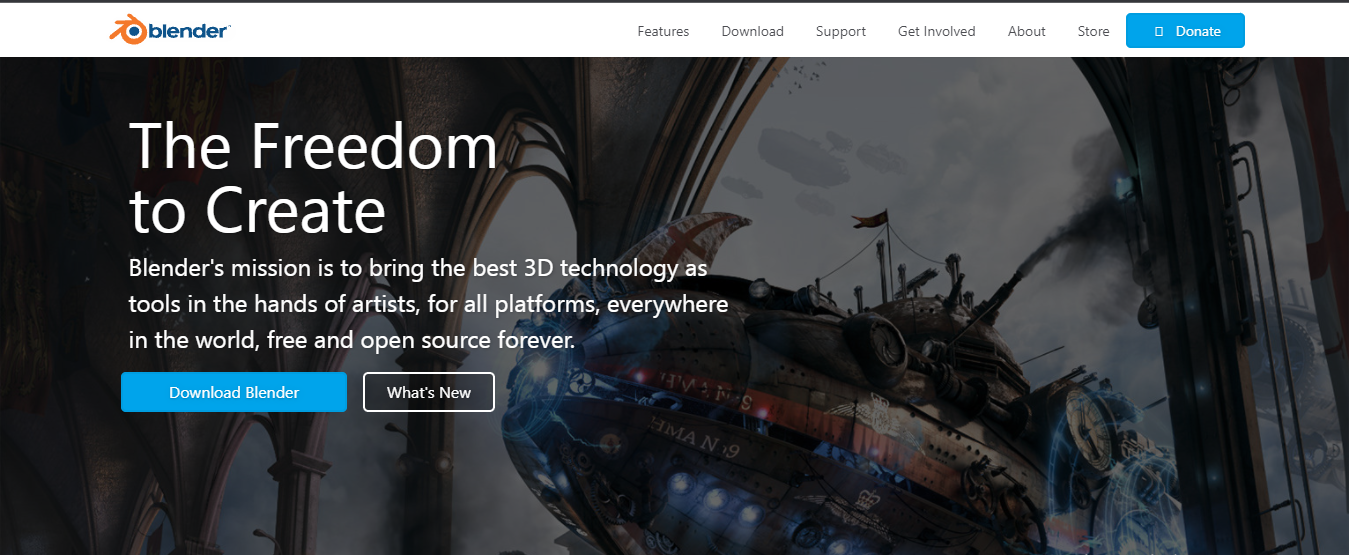
Task: Go to the Support page
Action: tap(841, 31)
